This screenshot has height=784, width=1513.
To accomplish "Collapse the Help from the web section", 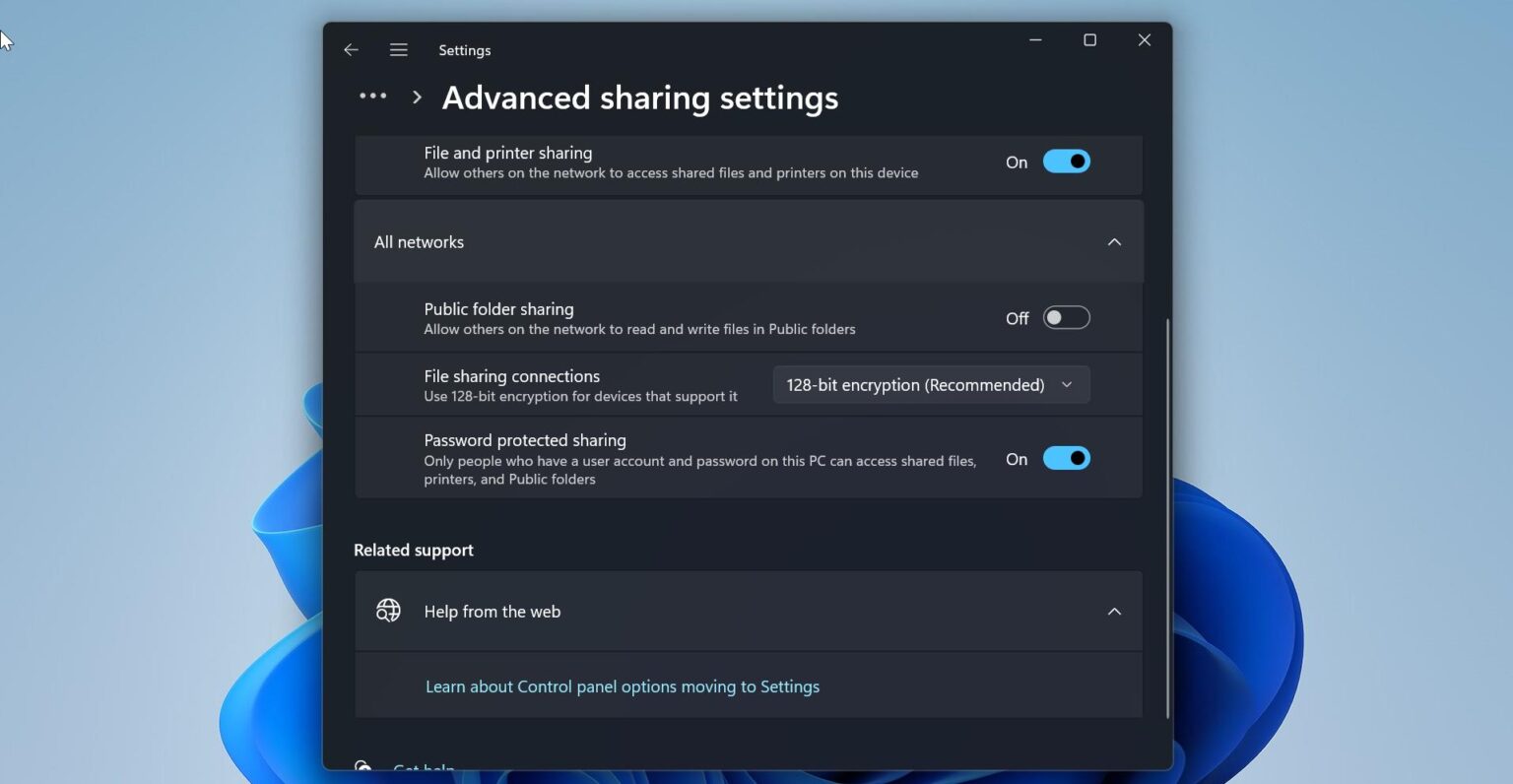I will click(x=1114, y=612).
